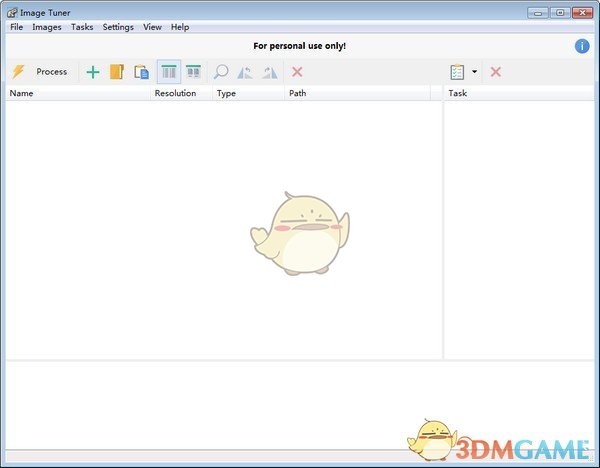Add a folder using the orange folder icon
The height and width of the screenshot is (468, 600).
pyautogui.click(x=117, y=72)
